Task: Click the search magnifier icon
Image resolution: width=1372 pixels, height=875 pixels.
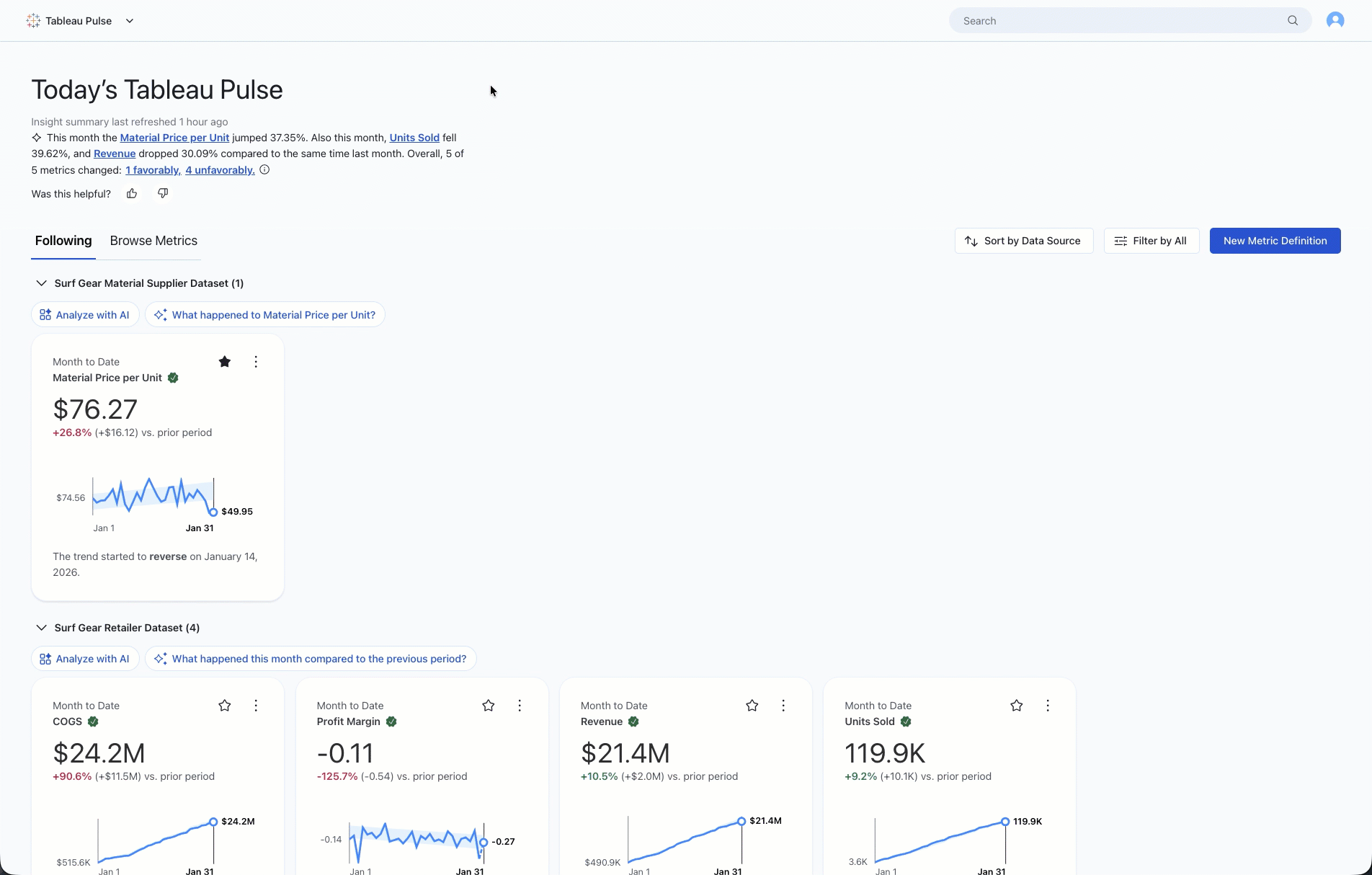Action: point(1293,21)
